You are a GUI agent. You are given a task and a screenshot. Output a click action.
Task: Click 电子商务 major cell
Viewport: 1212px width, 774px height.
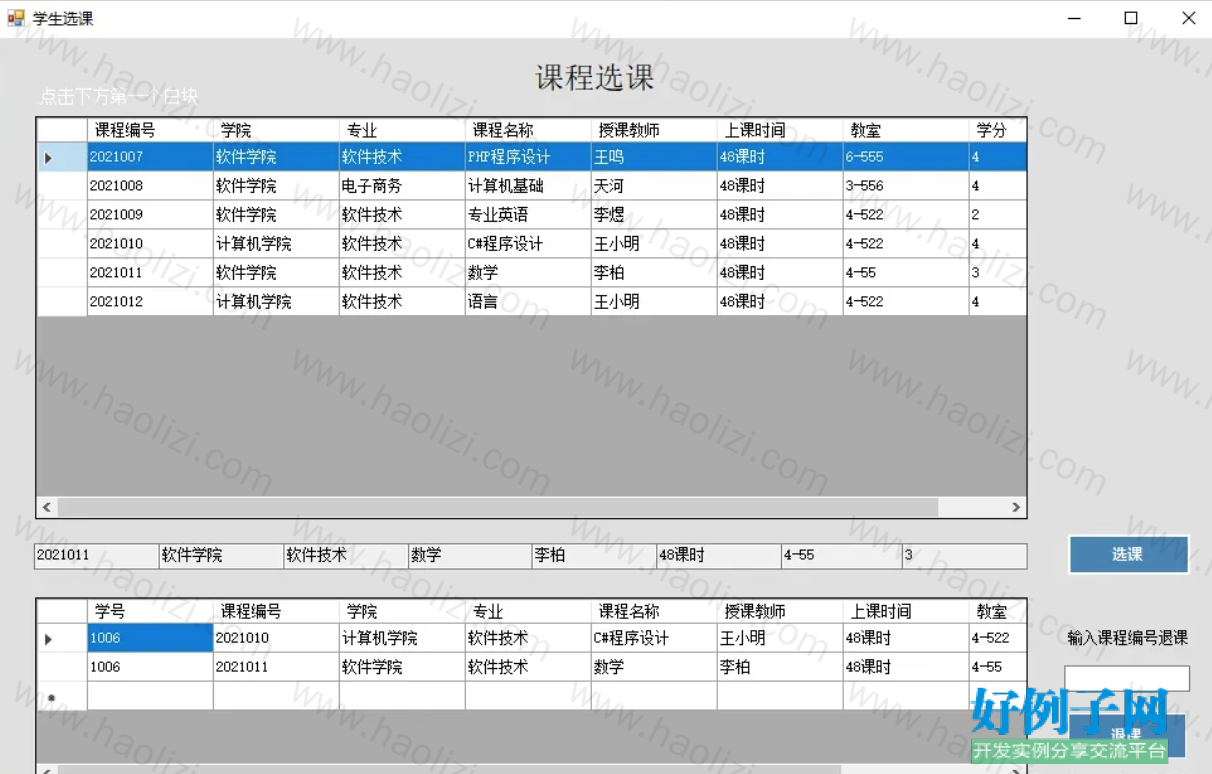click(x=402, y=186)
